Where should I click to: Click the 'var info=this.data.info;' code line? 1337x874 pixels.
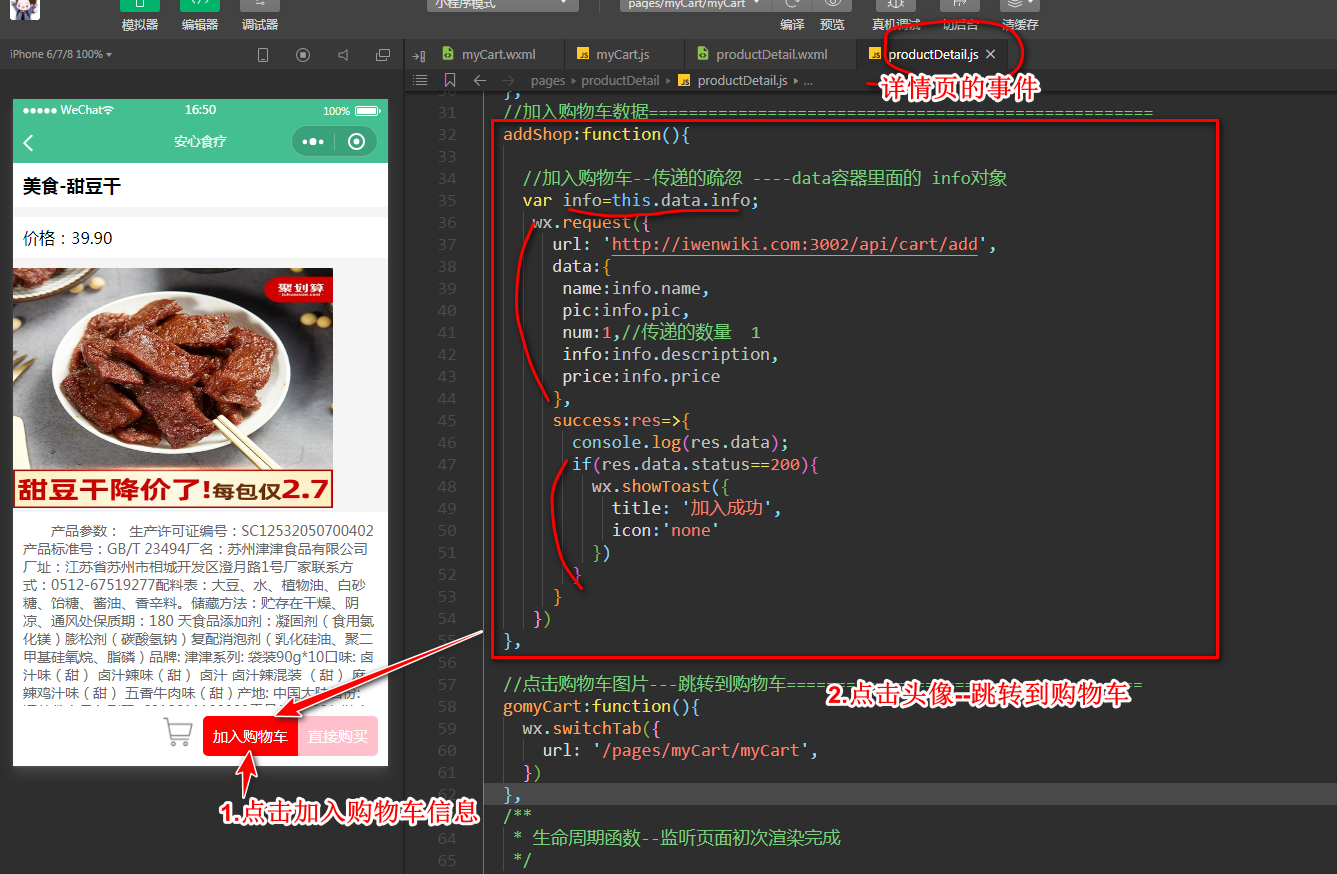[x=641, y=200]
